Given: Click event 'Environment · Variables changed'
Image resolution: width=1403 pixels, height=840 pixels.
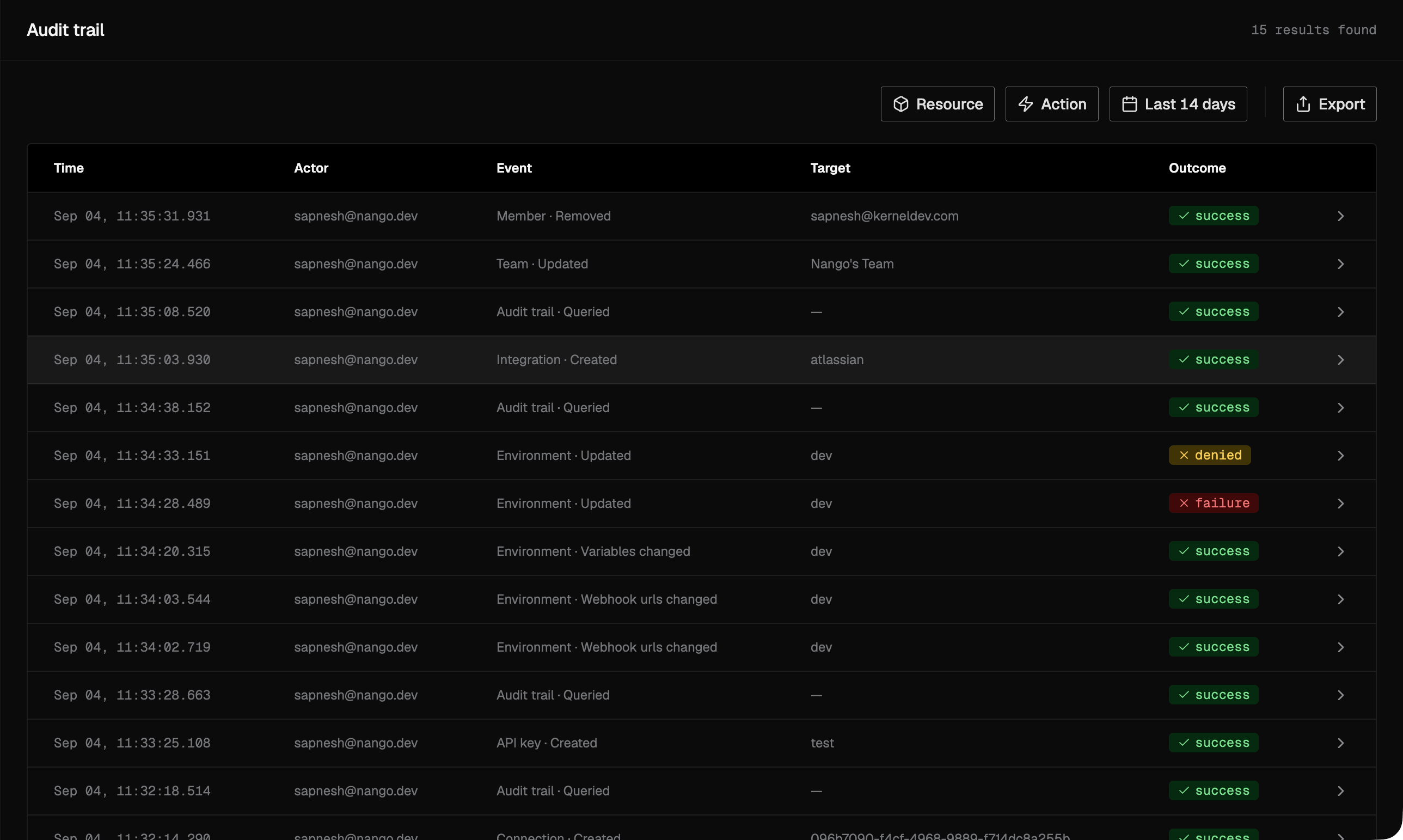Looking at the screenshot, I should (x=592, y=551).
